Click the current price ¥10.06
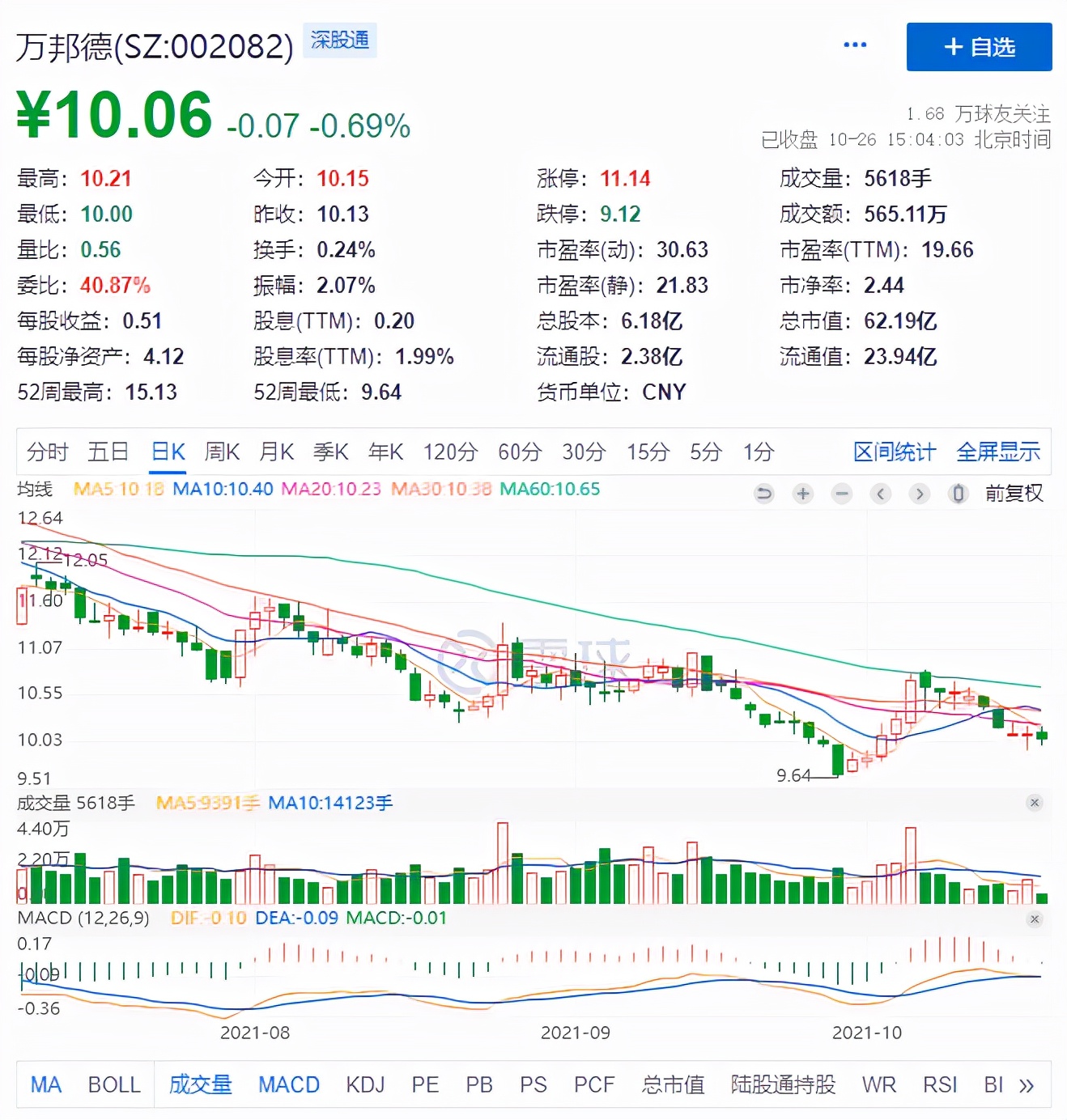This screenshot has height=1120, width=1067. click(114, 114)
